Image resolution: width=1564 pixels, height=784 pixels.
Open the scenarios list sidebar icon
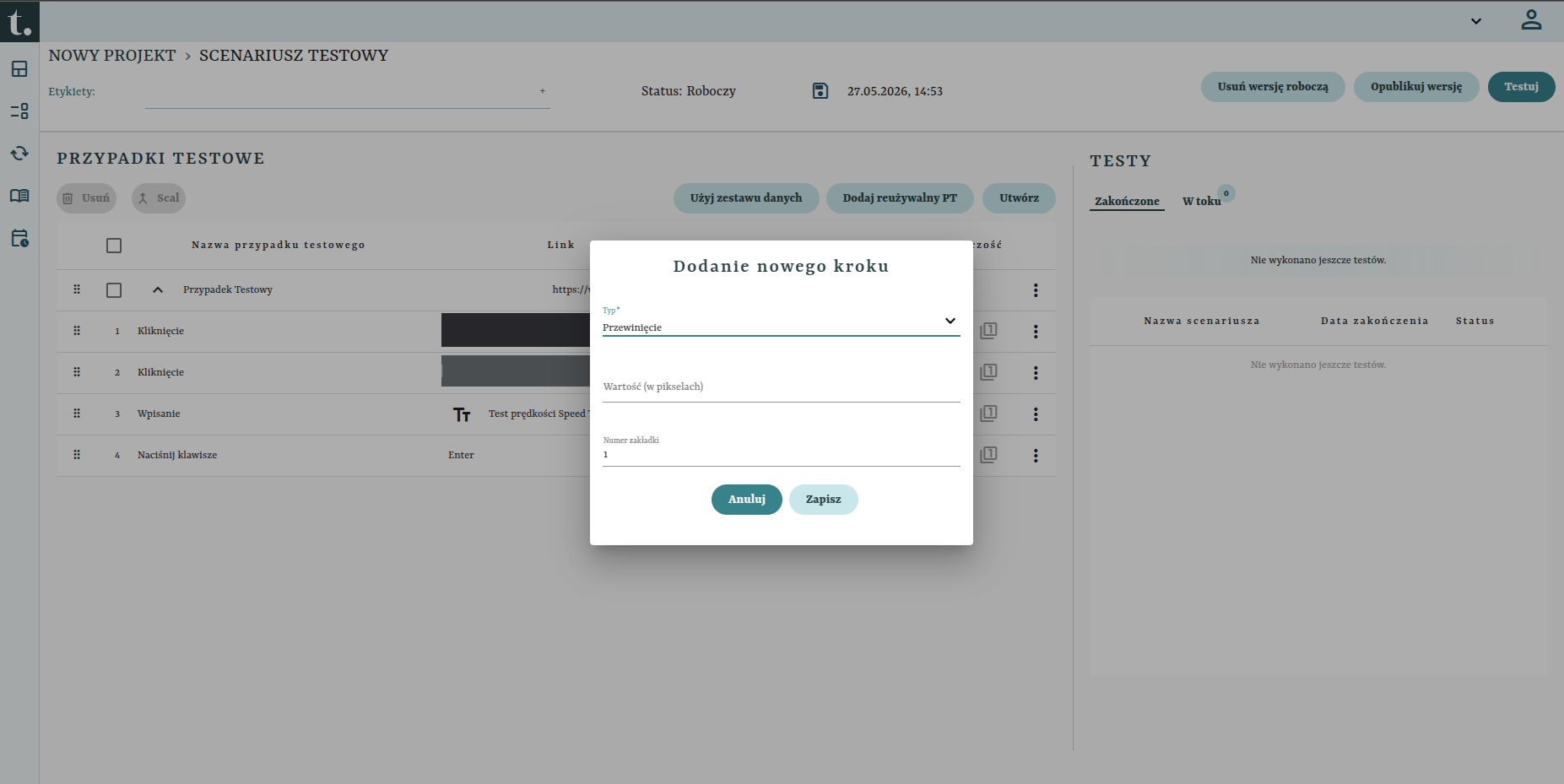coord(19,111)
